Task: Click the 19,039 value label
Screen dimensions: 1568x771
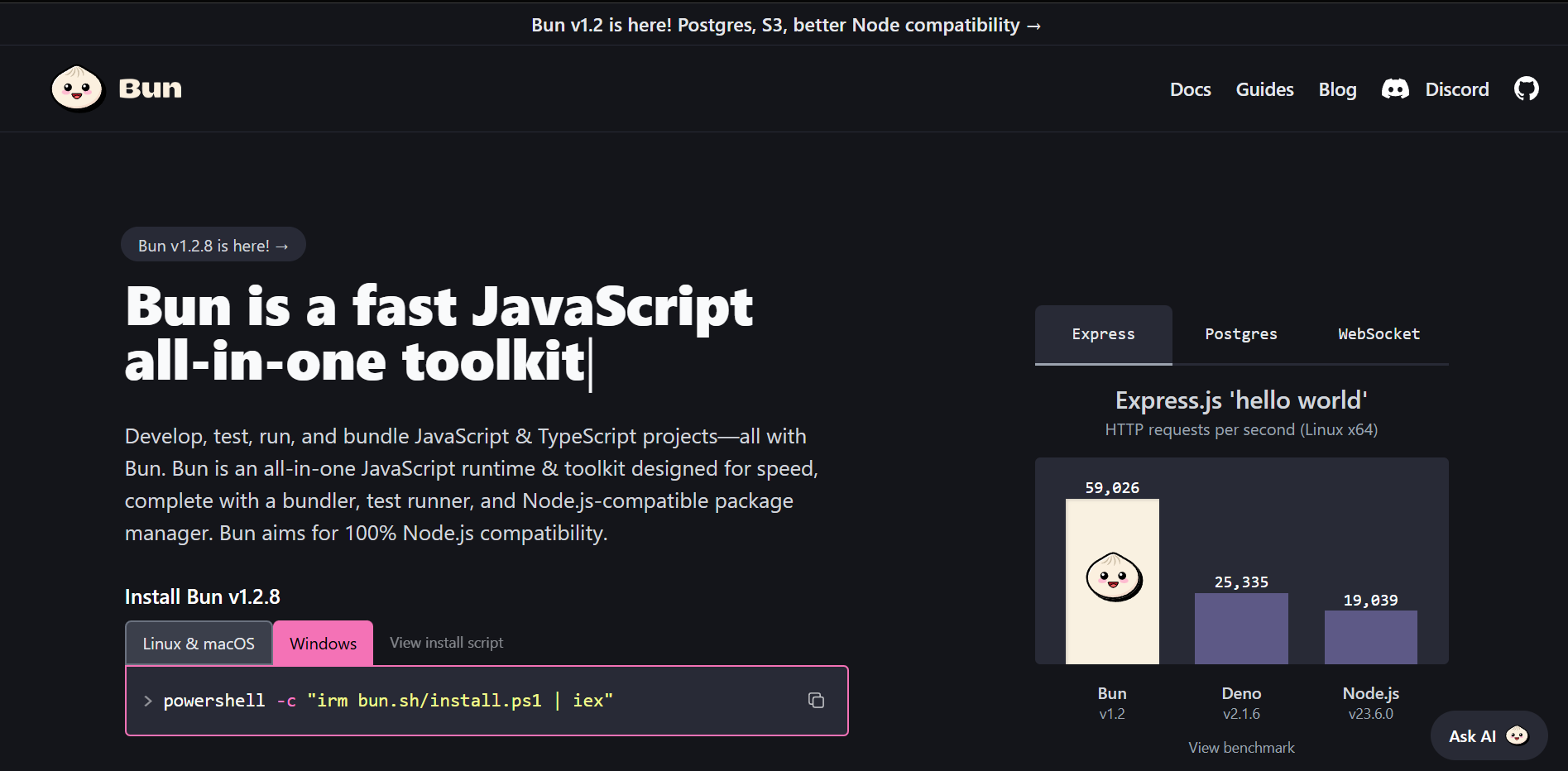Action: pyautogui.click(x=1370, y=601)
